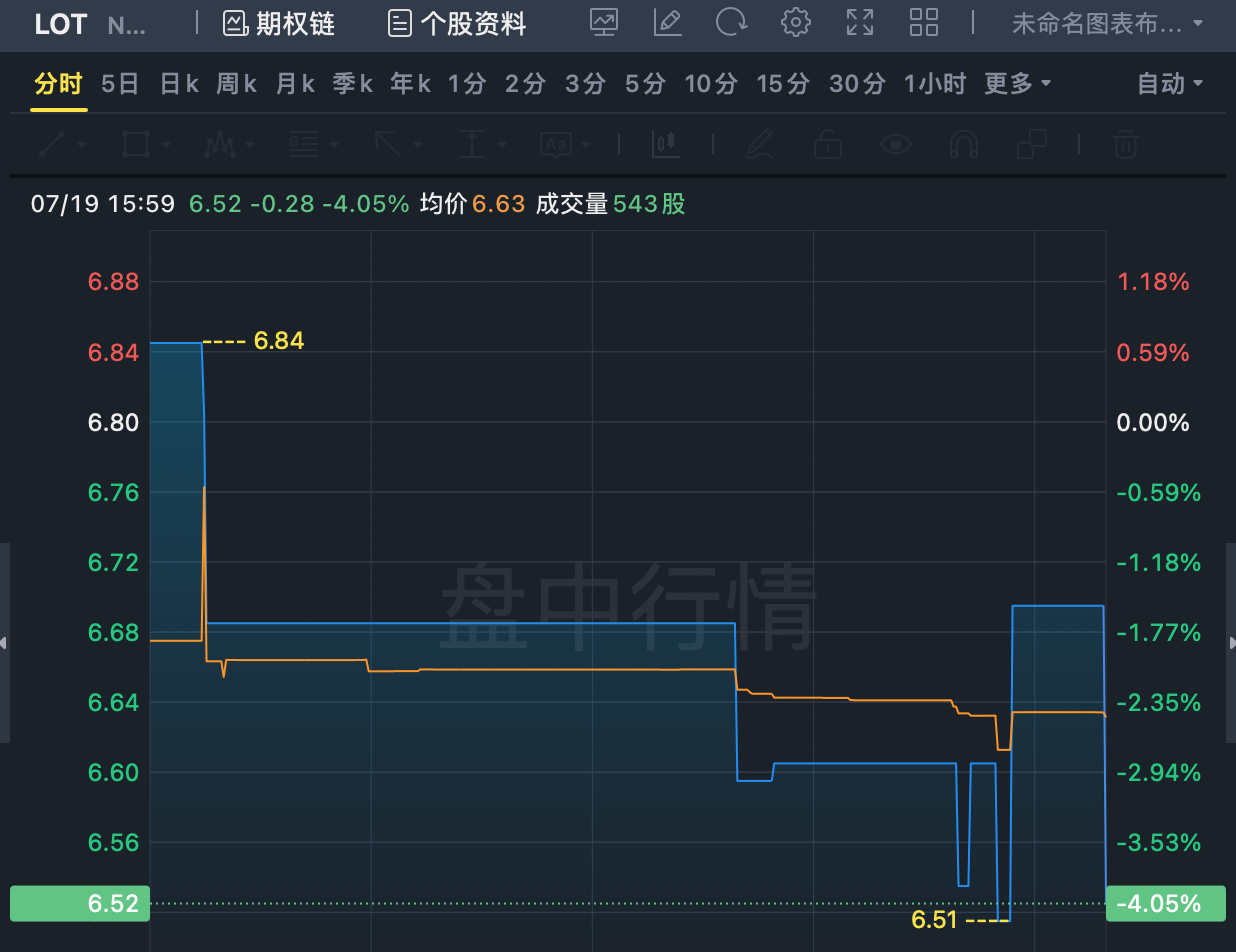Click the 6.84 high price label
Screen dimensions: 1236x952
(279, 341)
